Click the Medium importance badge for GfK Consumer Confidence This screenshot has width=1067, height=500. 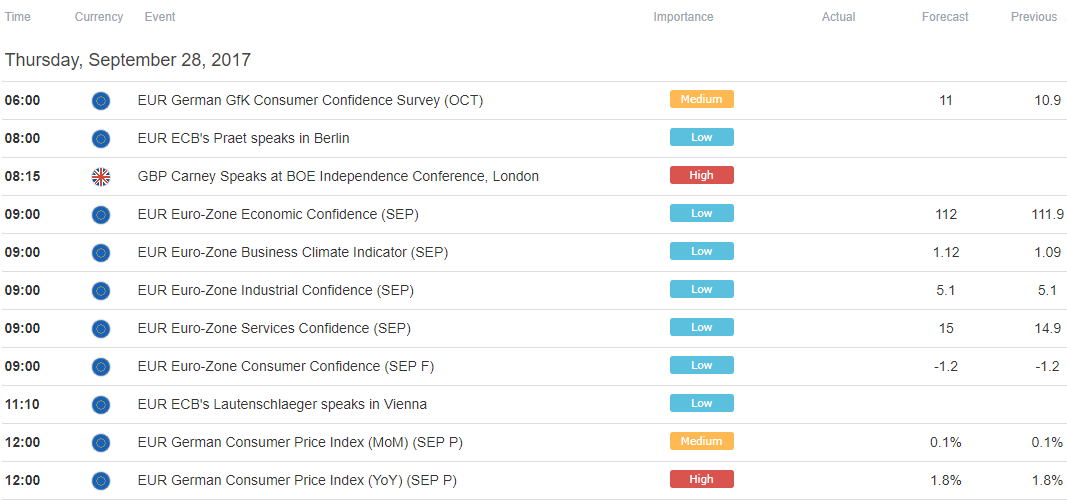(x=702, y=99)
